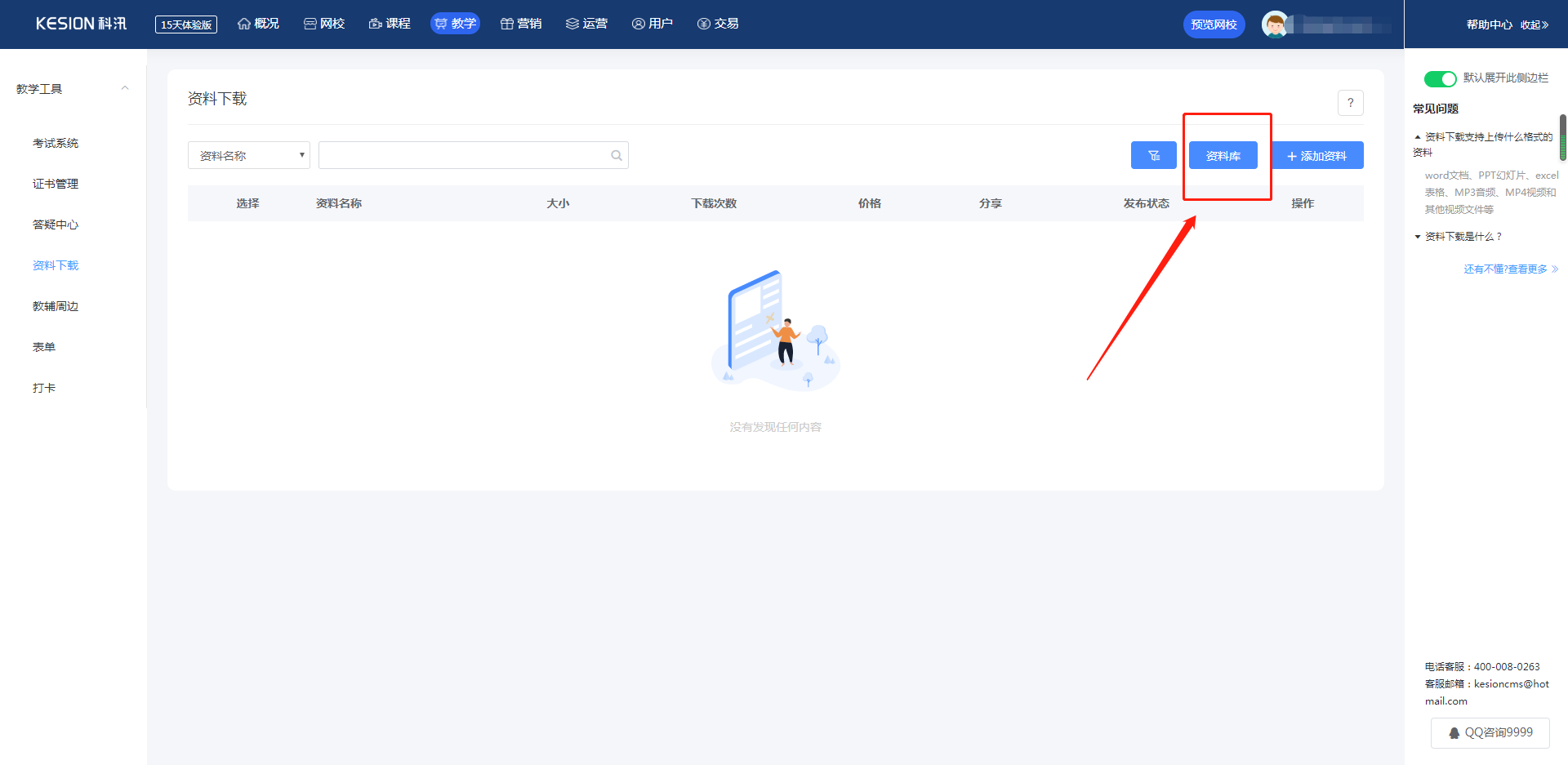Open 还有不懂?查看更多 link
The image size is (1568, 765).
coord(1511,269)
